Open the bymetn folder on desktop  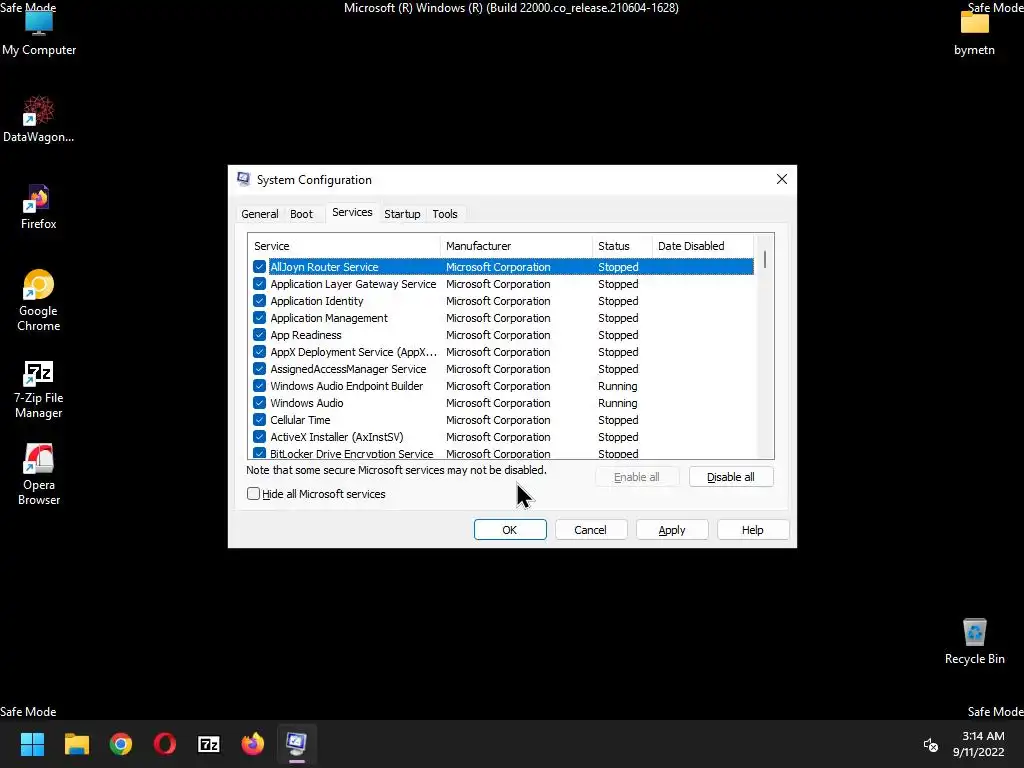pos(974,33)
